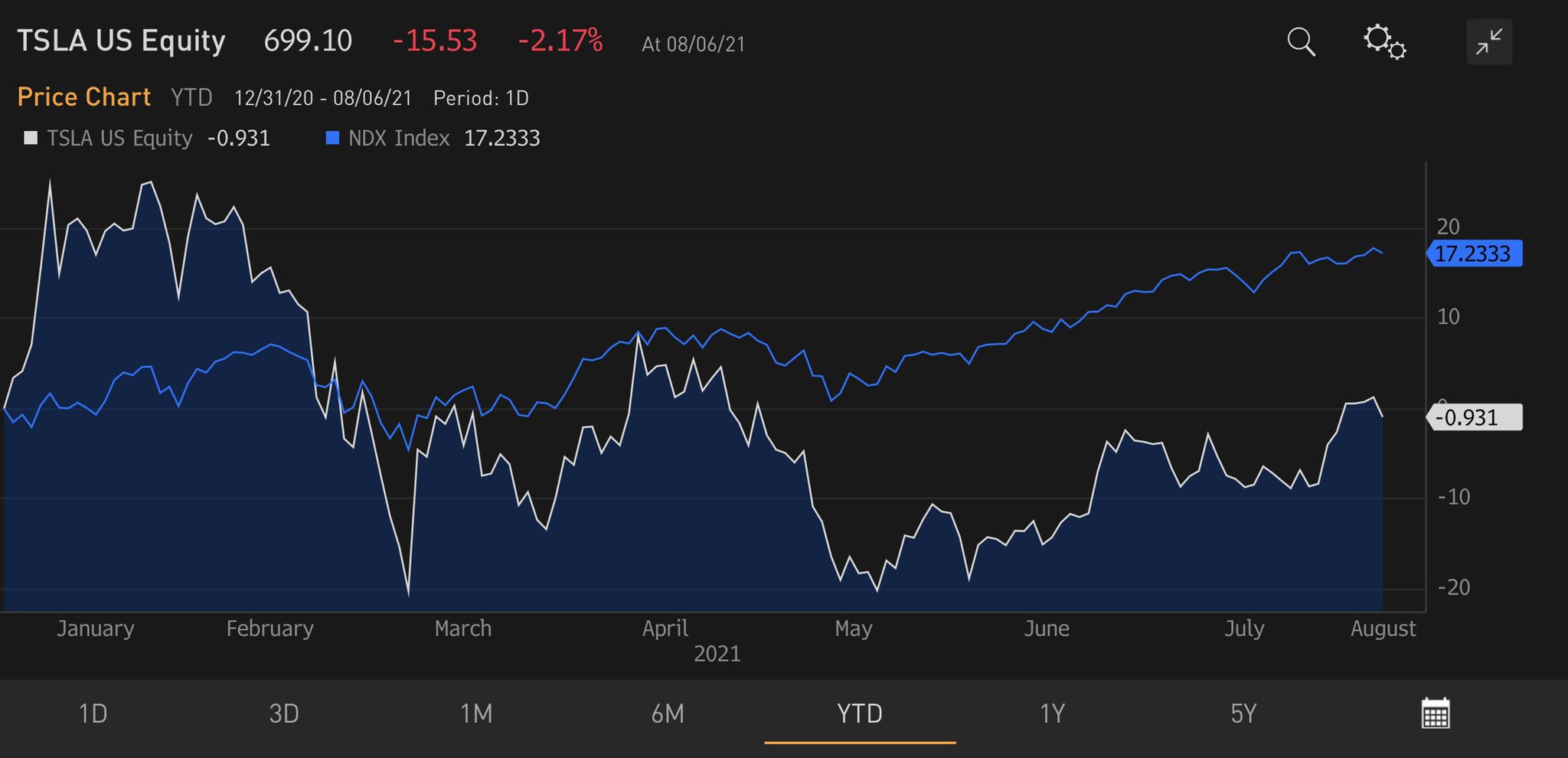Click the white -0.931 axis value flag
This screenshot has width=1568, height=758.
click(x=1475, y=417)
